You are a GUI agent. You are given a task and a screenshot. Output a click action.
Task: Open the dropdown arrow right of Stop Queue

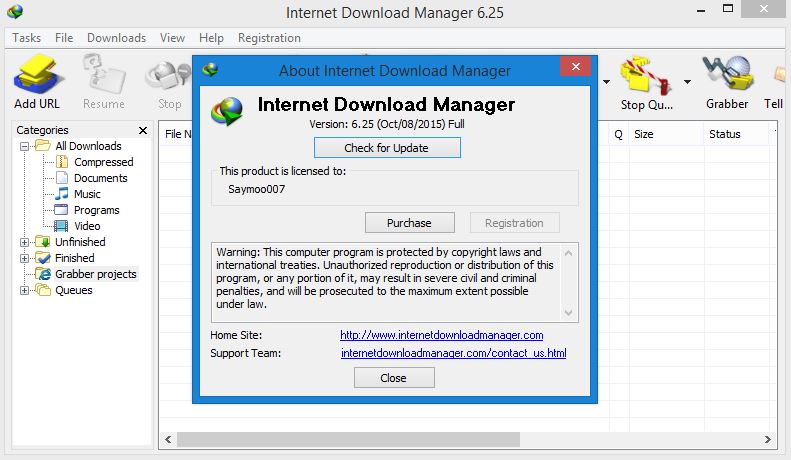click(x=687, y=82)
